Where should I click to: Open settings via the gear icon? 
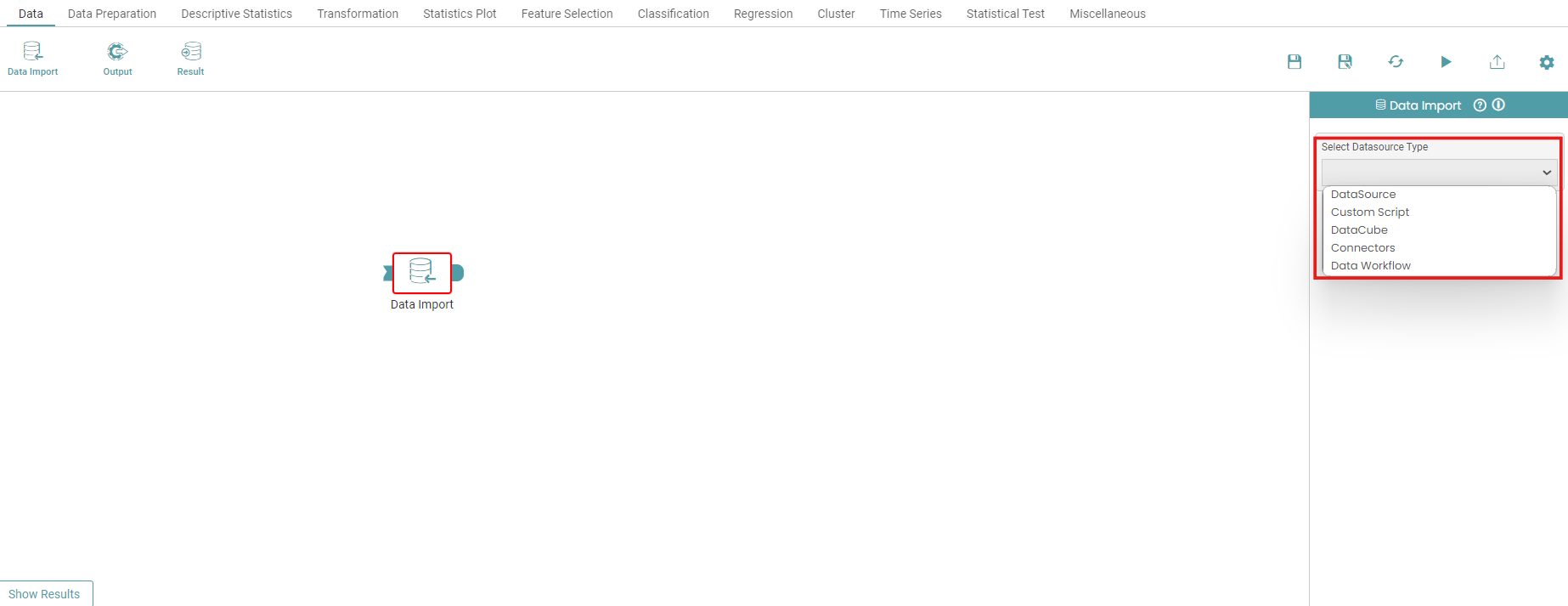coord(1547,62)
